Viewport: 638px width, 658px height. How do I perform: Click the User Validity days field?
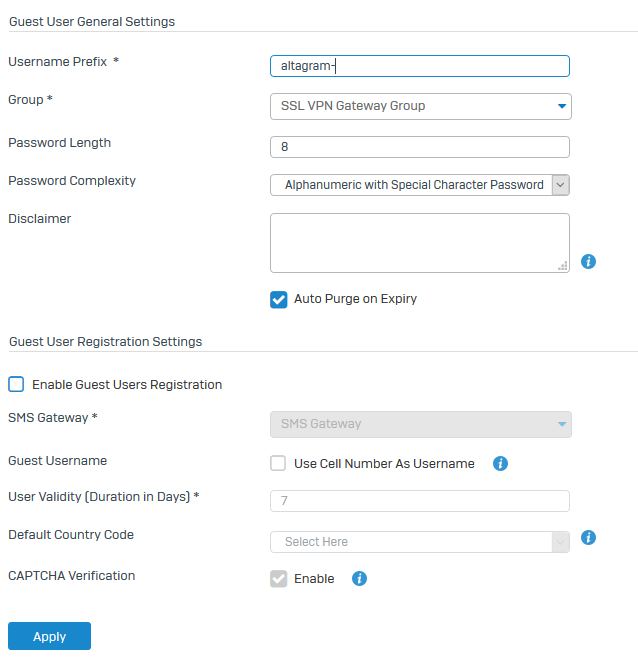pyautogui.click(x=420, y=501)
